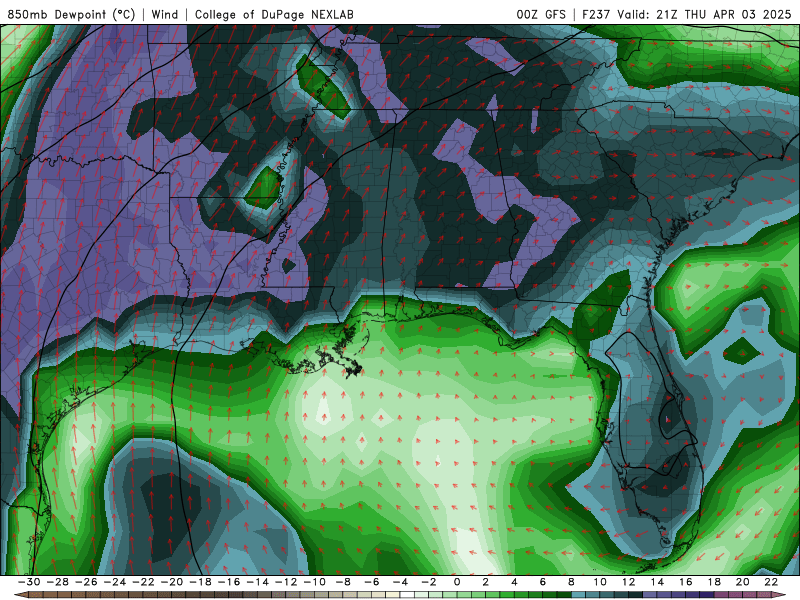Click the -30 colorbar label
Image resolution: width=800 pixels, height=600 pixels.
[29, 582]
